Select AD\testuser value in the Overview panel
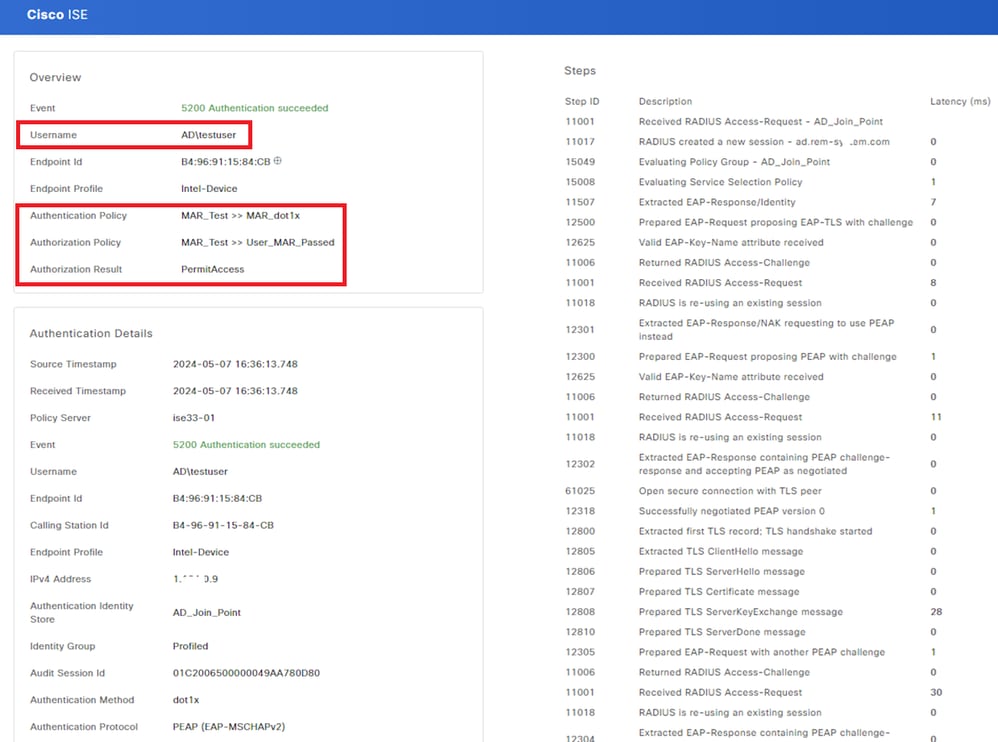998x742 pixels. [x=209, y=135]
